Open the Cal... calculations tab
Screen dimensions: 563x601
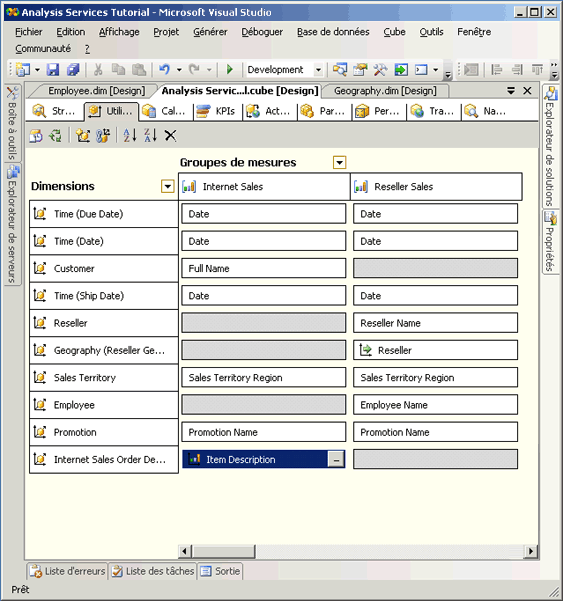tap(166, 111)
